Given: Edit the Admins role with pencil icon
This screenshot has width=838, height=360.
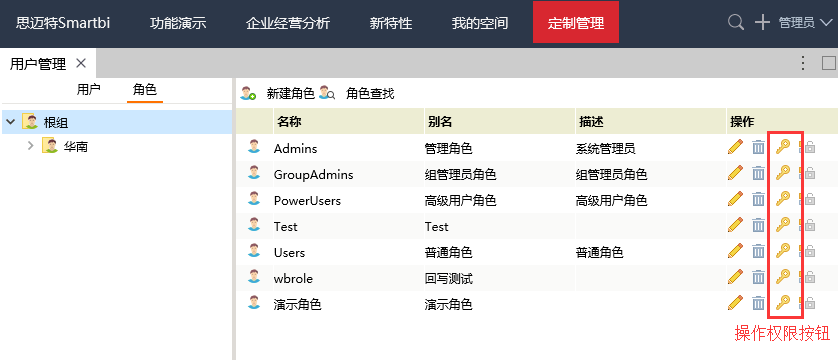Looking at the screenshot, I should point(735,146).
